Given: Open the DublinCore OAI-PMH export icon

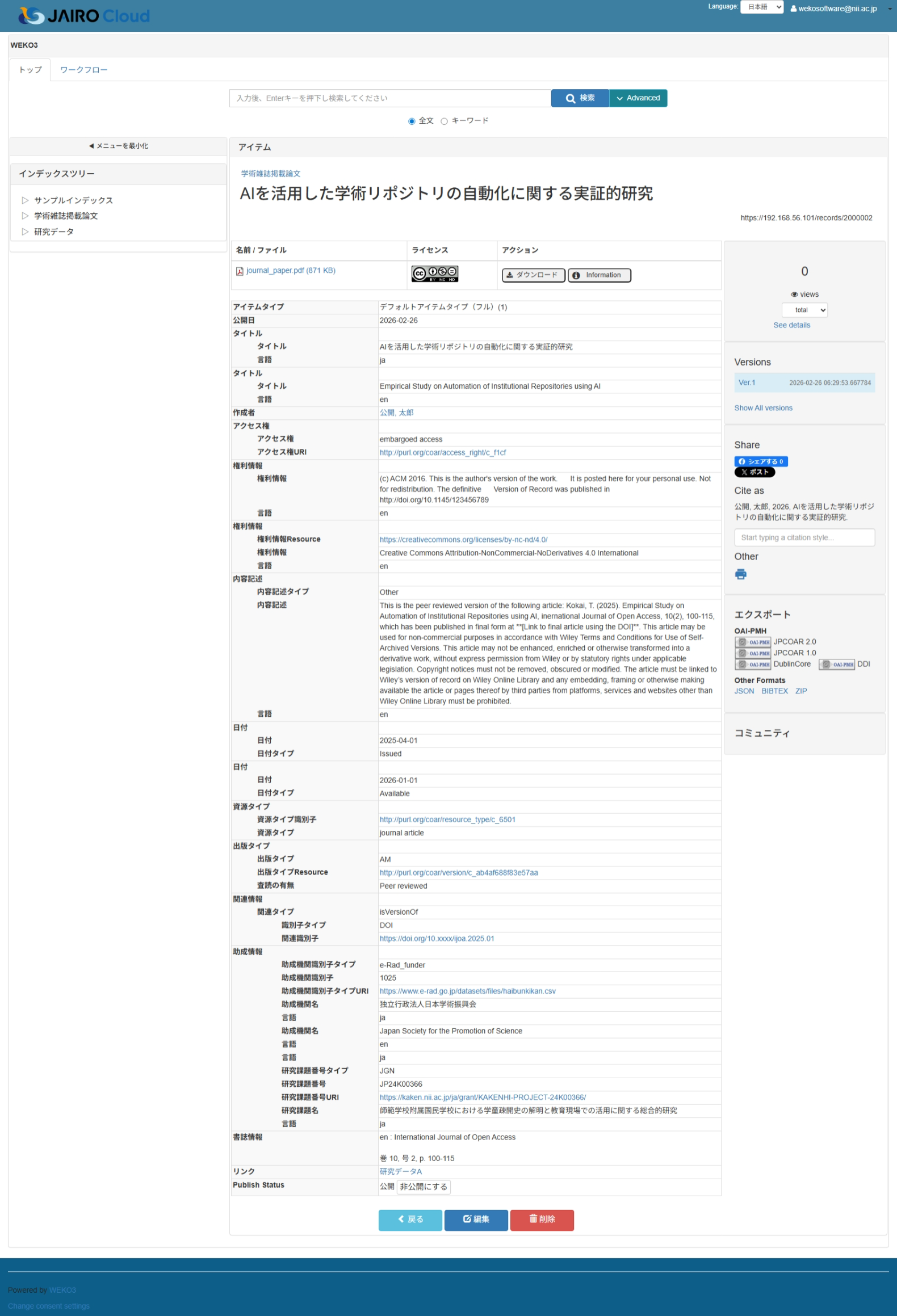Looking at the screenshot, I should [753, 664].
